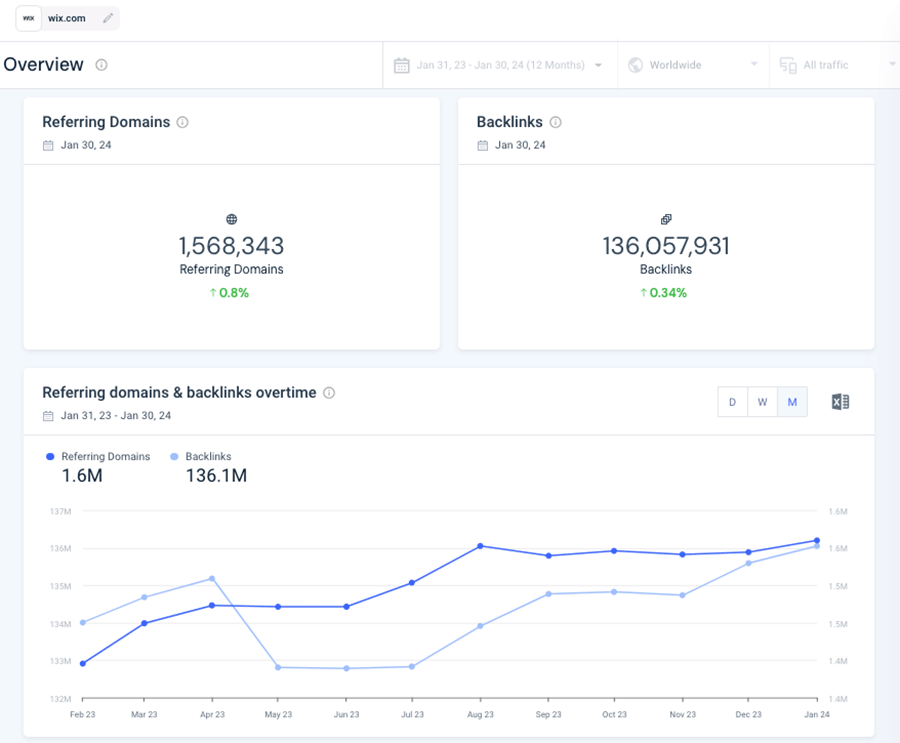The height and width of the screenshot is (743, 900).
Task: Click the devices icon beside All traffic
Action: (788, 65)
